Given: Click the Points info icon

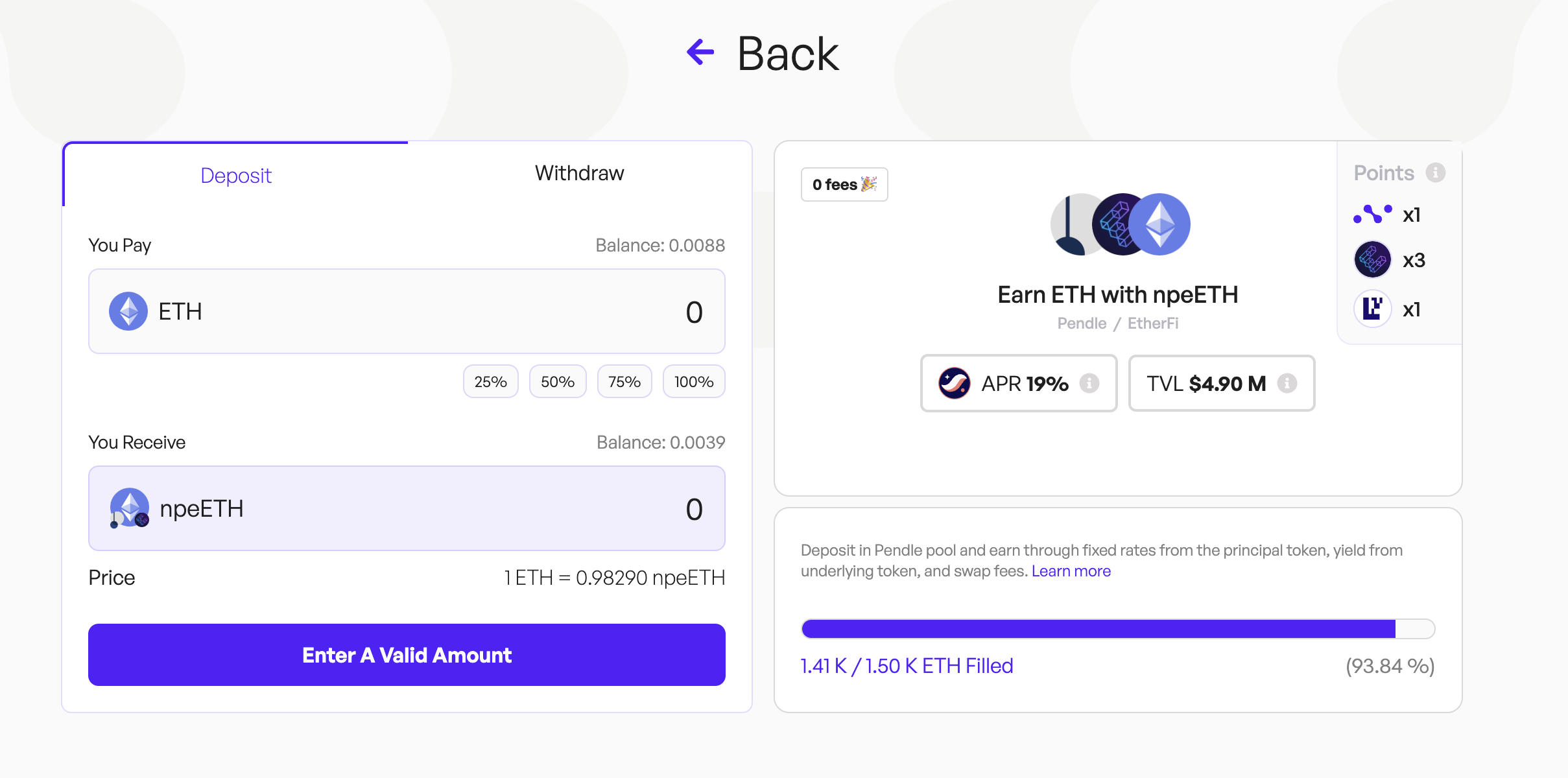Looking at the screenshot, I should pos(1436,172).
